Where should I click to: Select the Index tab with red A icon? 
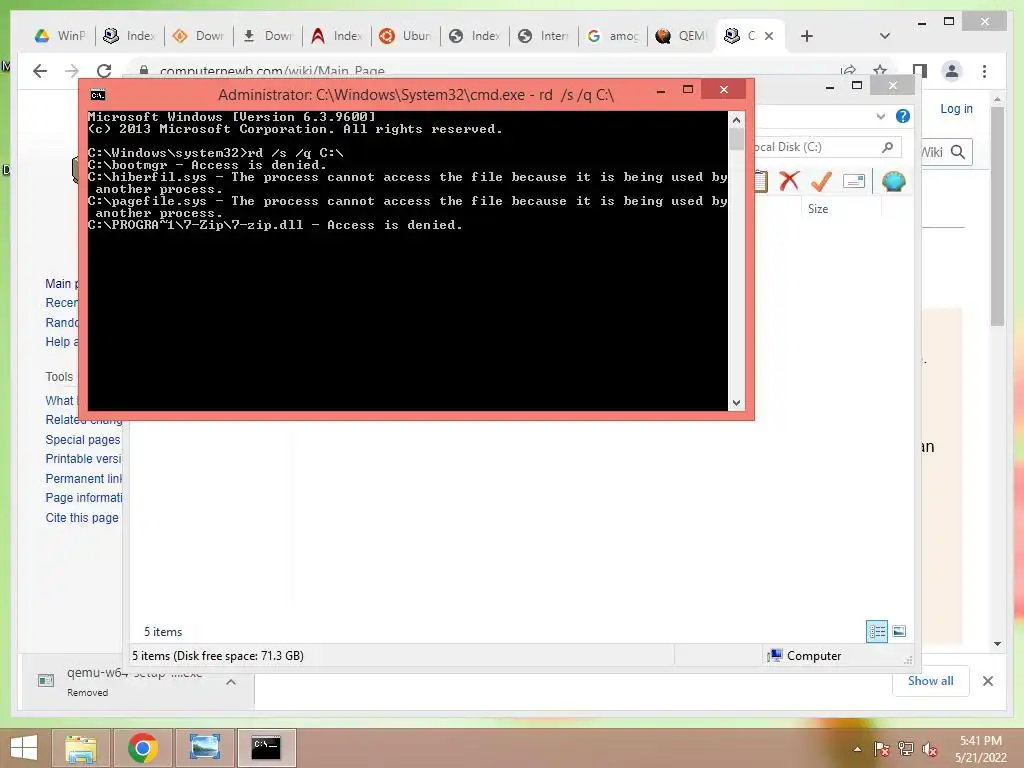[x=336, y=36]
